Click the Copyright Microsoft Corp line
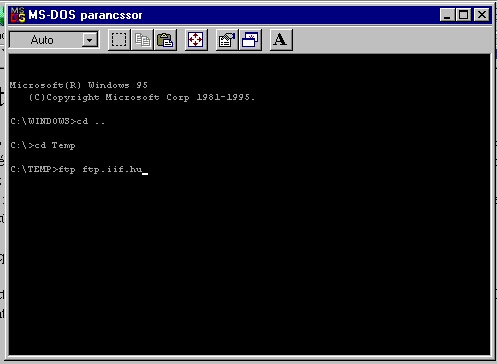The image size is (497, 364). pos(142,97)
